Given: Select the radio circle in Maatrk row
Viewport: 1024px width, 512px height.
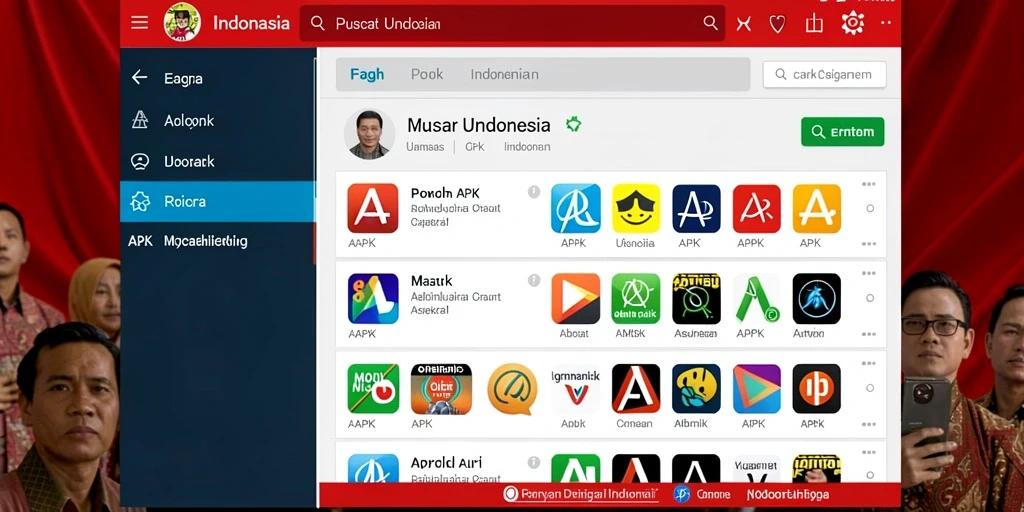Looking at the screenshot, I should click(870, 298).
